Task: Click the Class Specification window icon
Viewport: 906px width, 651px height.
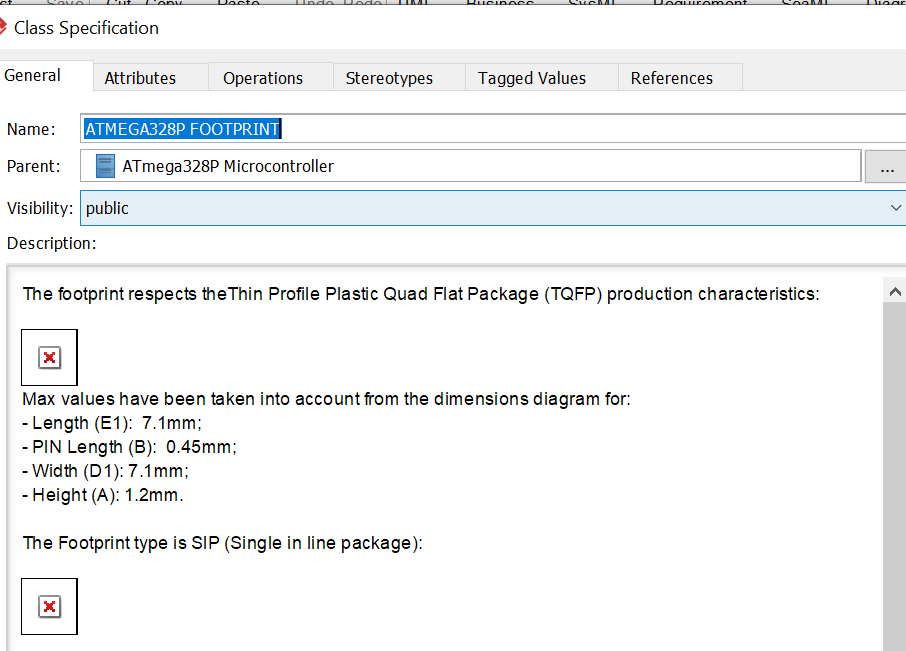Action: point(2,27)
